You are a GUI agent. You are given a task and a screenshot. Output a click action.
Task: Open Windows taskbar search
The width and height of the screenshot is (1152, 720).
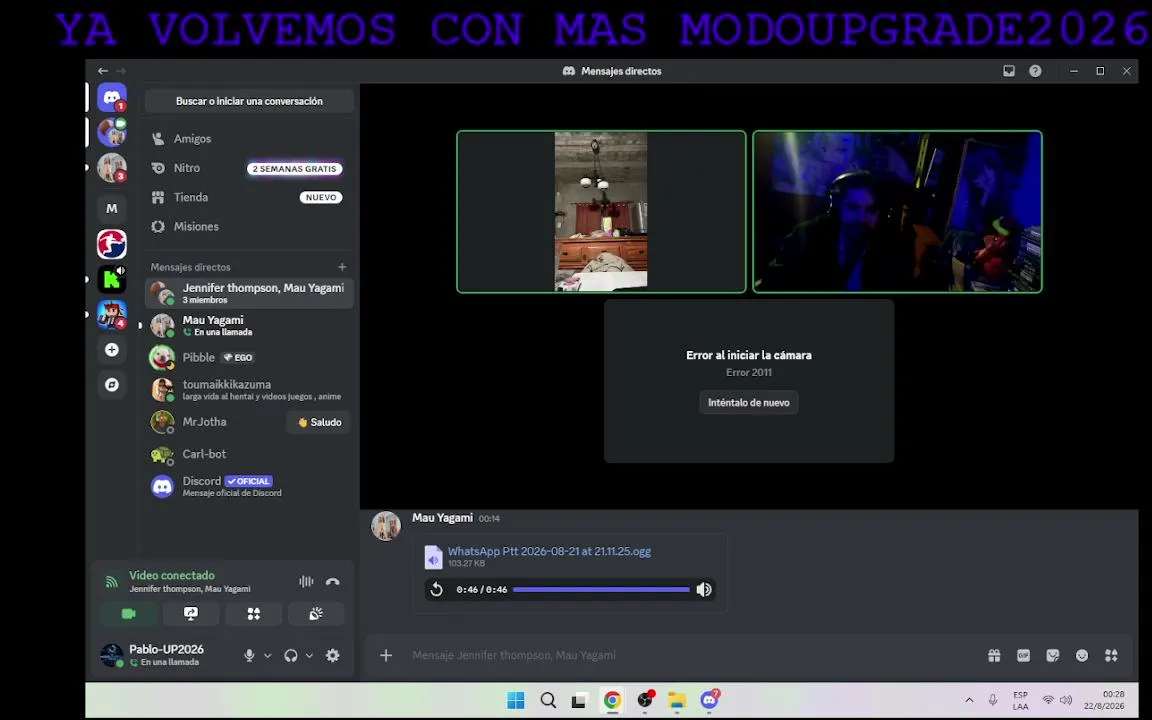(x=548, y=701)
